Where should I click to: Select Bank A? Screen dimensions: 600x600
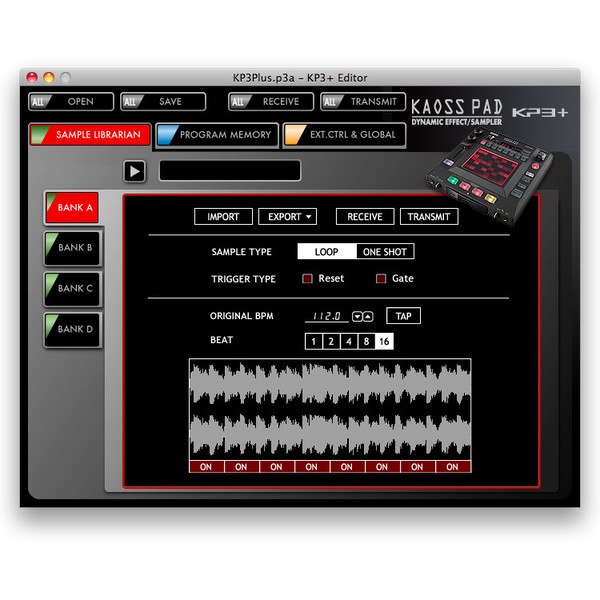coord(72,207)
